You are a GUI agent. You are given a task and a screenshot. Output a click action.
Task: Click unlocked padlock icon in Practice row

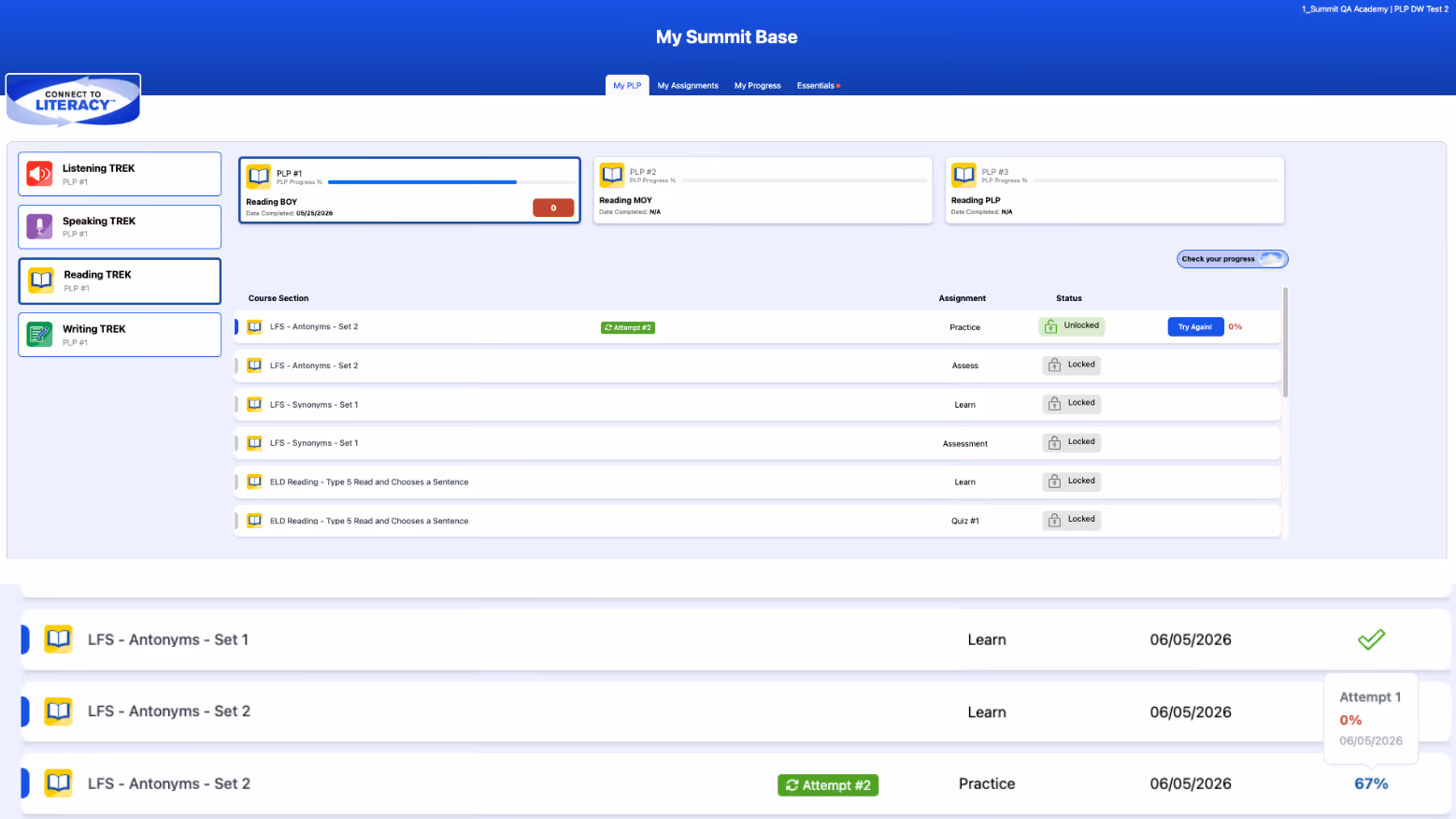tap(1050, 326)
